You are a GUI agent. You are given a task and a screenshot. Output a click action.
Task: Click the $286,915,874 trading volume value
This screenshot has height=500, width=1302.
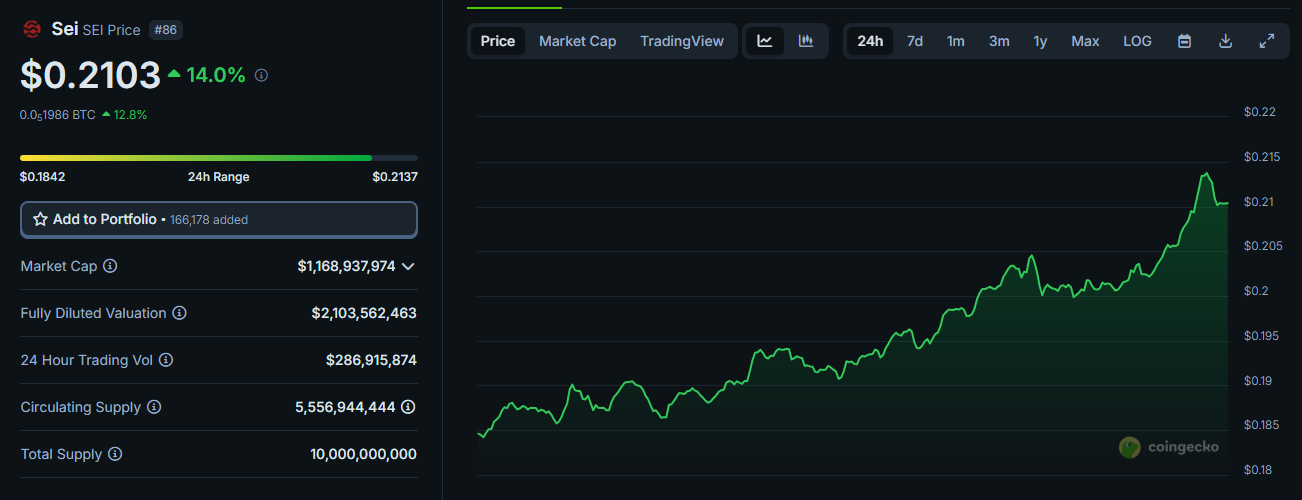(371, 360)
